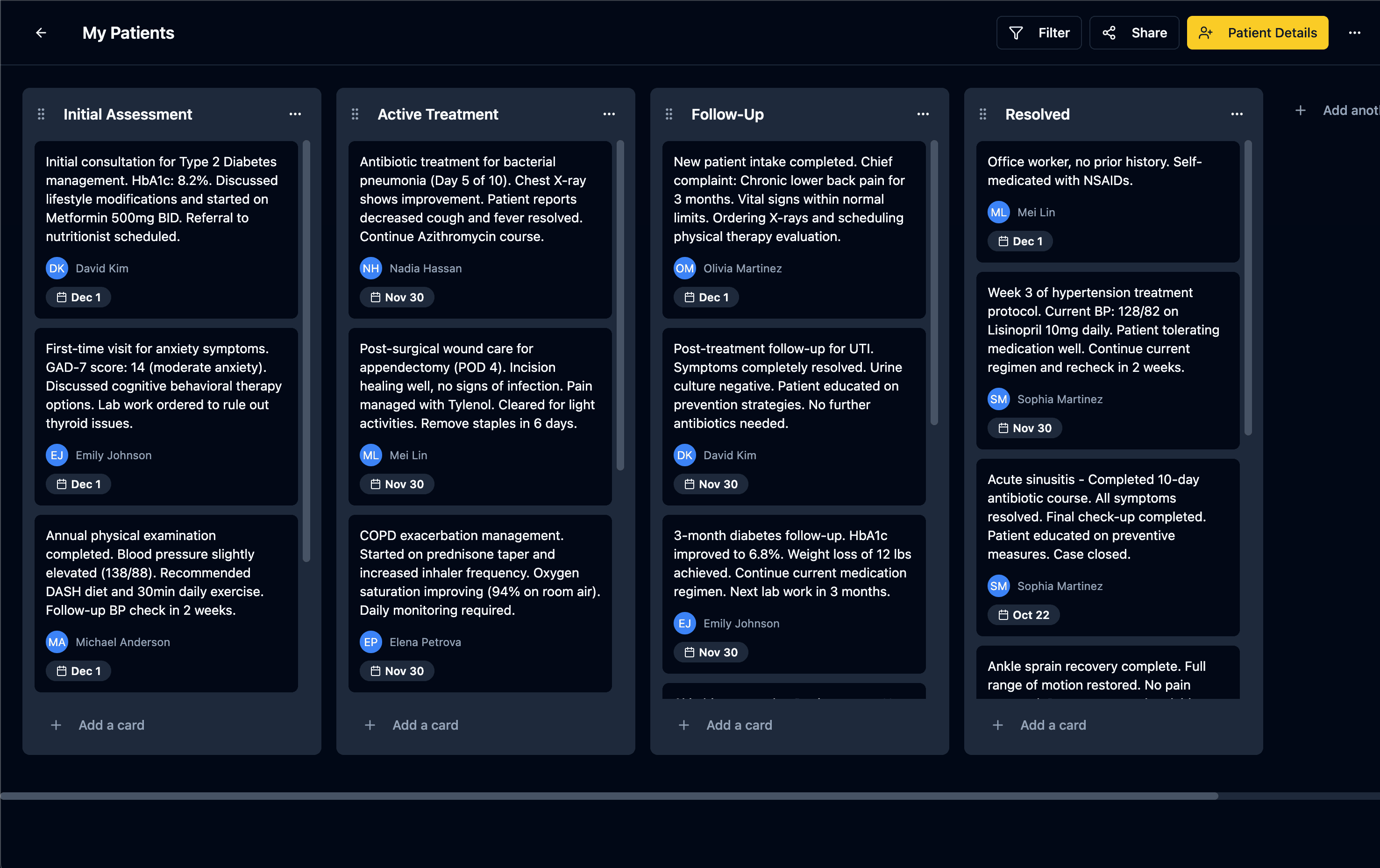Click the calendar icon on the Oct 22 badge
Screen dimensions: 1380x868
(x=1003, y=615)
